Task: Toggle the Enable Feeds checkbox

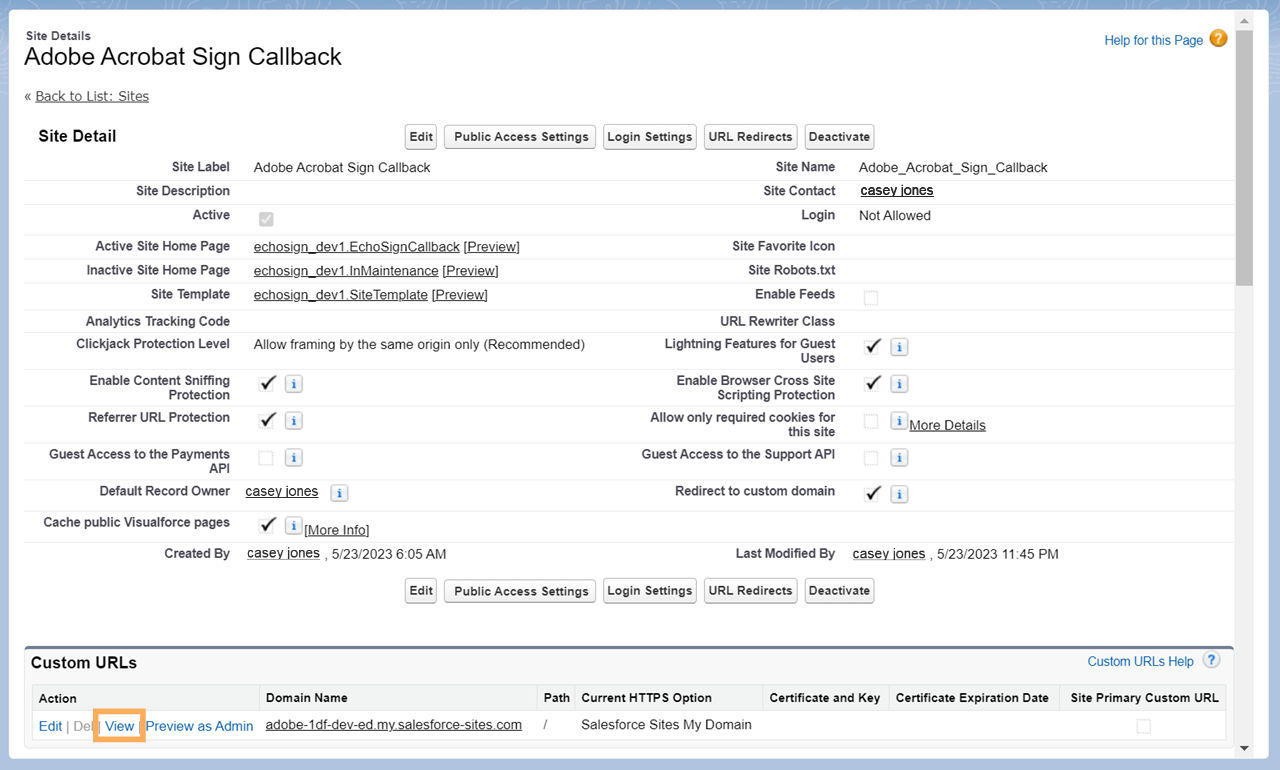Action: click(871, 298)
